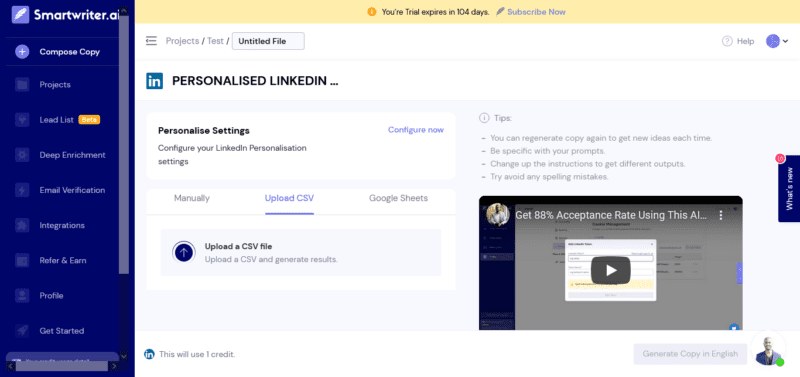Click Configure now in Personalise Settings
Screen dimensions: 800x377
tap(416, 130)
